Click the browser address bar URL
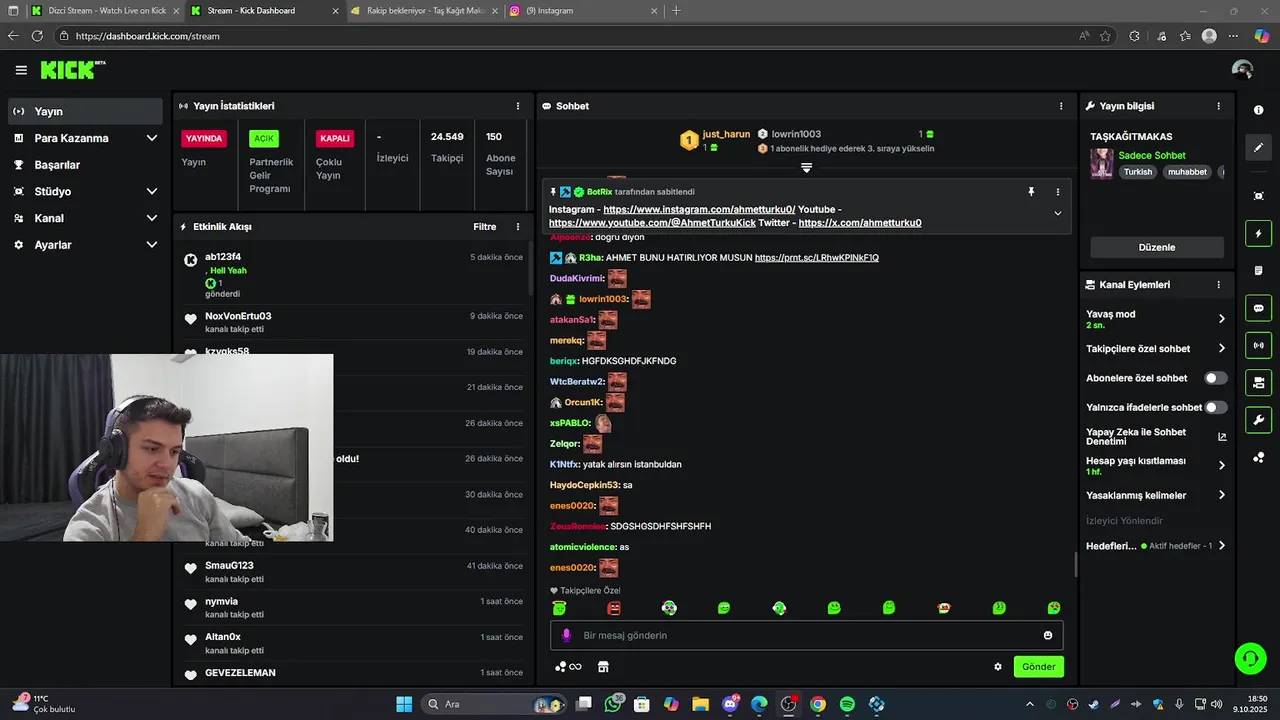This screenshot has height=720, width=1280. pyautogui.click(x=148, y=36)
